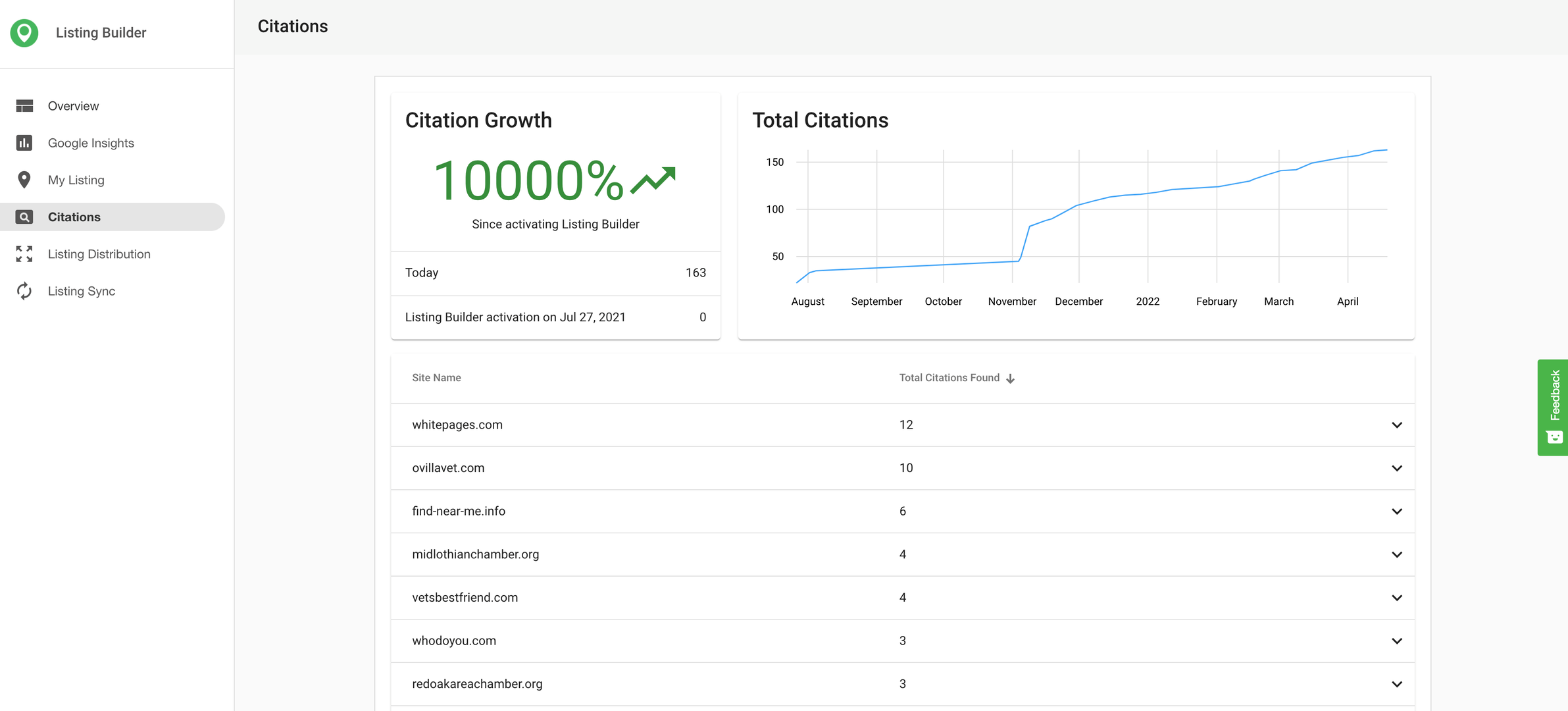The width and height of the screenshot is (1568, 711).
Task: Navigate to Listing Sync
Action: pos(113,291)
